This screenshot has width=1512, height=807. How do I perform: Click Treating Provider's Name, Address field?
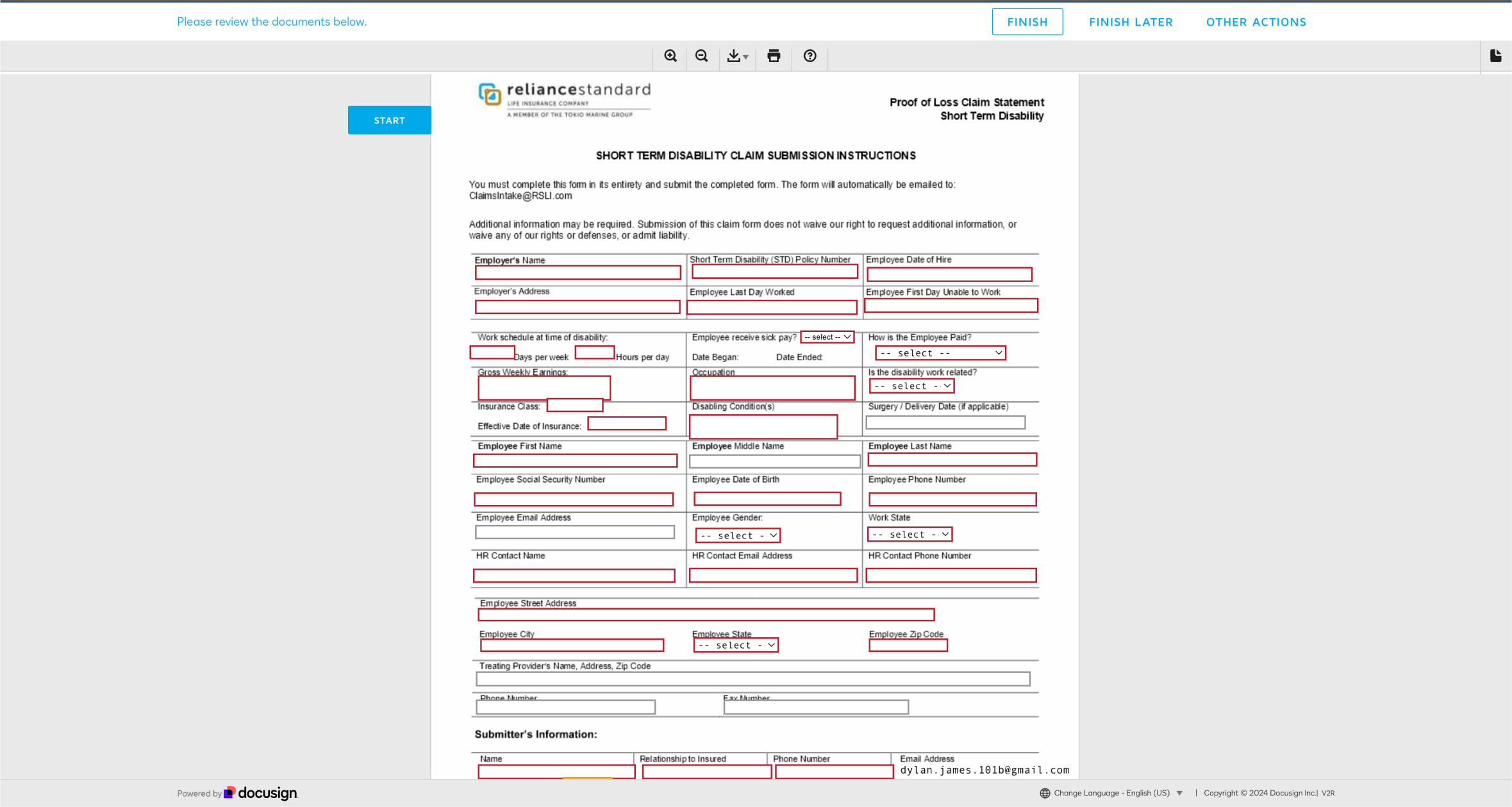[x=753, y=679]
